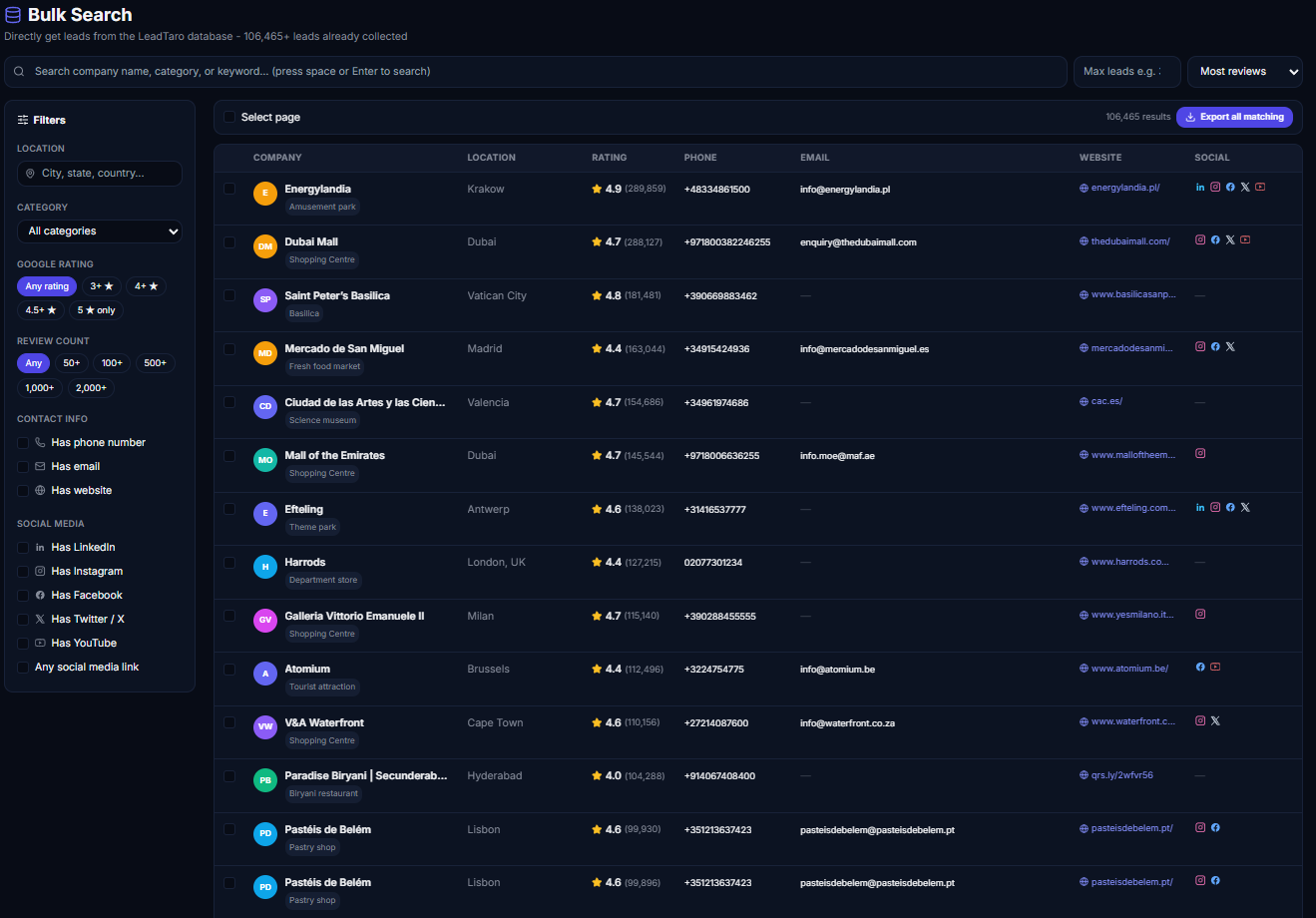The image size is (1316, 918).
Task: Open Energylandia's Facebook icon
Action: click(1230, 188)
